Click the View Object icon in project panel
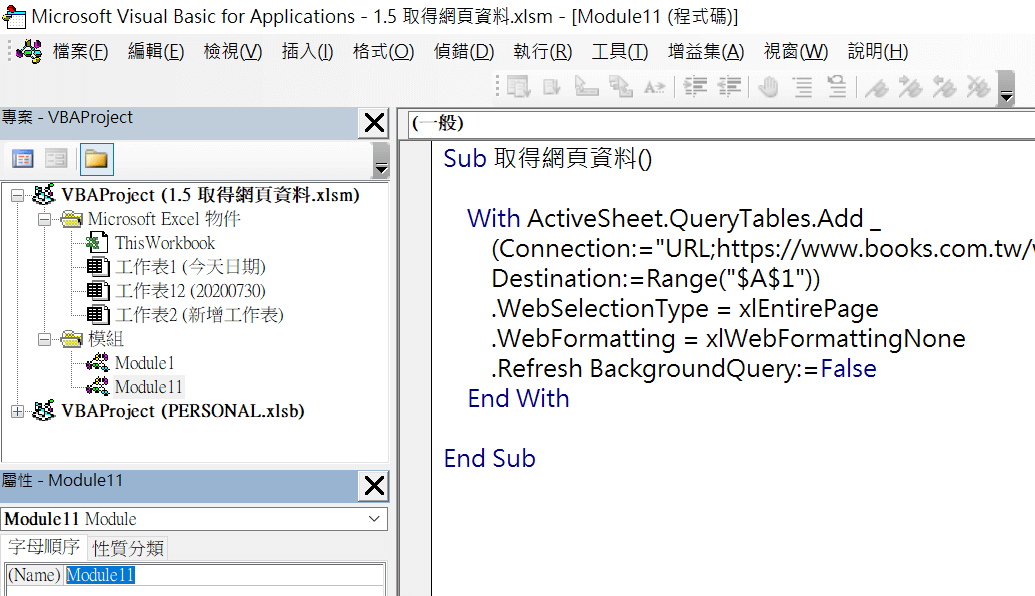1035x596 pixels. 56,159
